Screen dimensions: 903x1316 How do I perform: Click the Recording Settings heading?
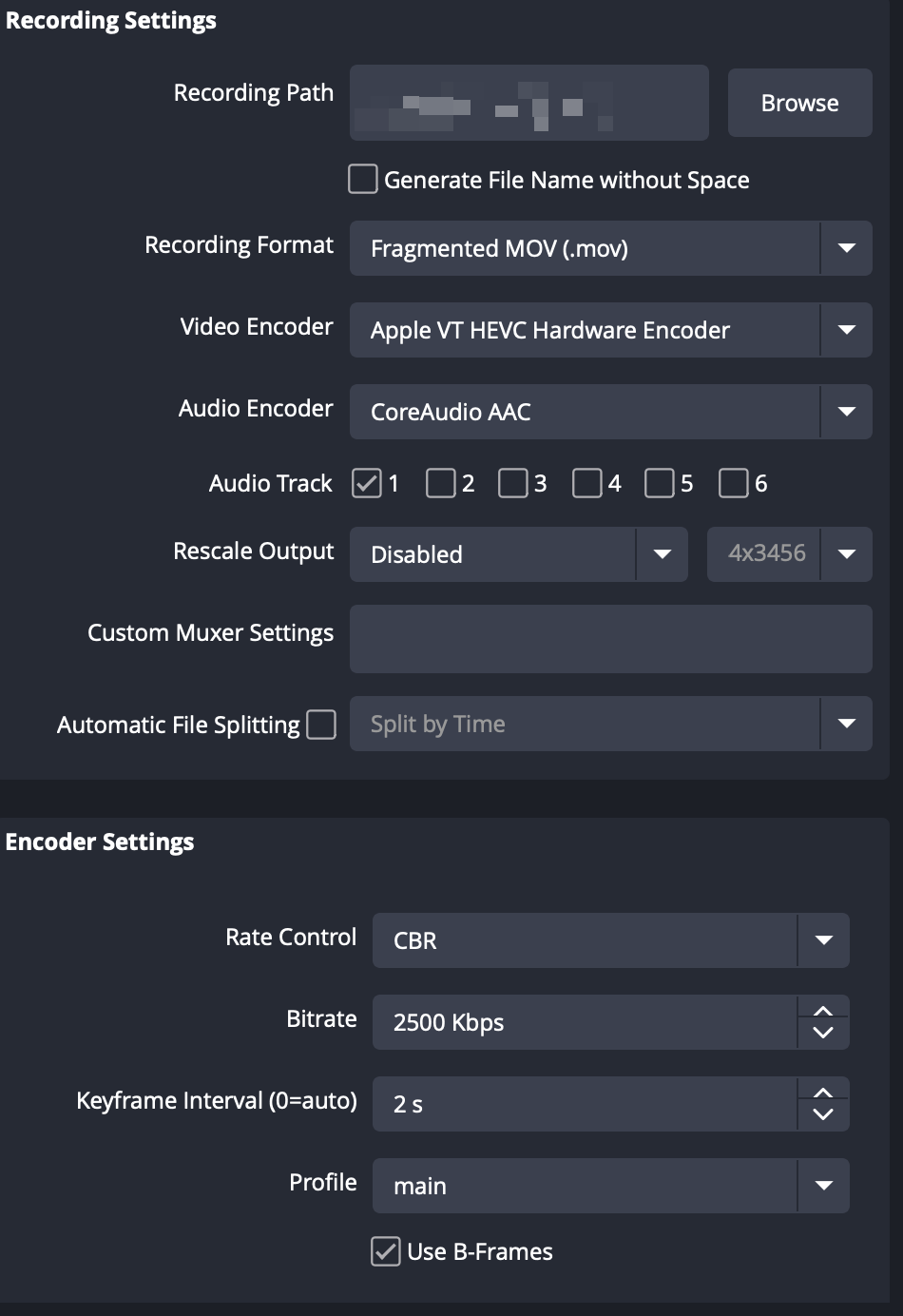(110, 21)
